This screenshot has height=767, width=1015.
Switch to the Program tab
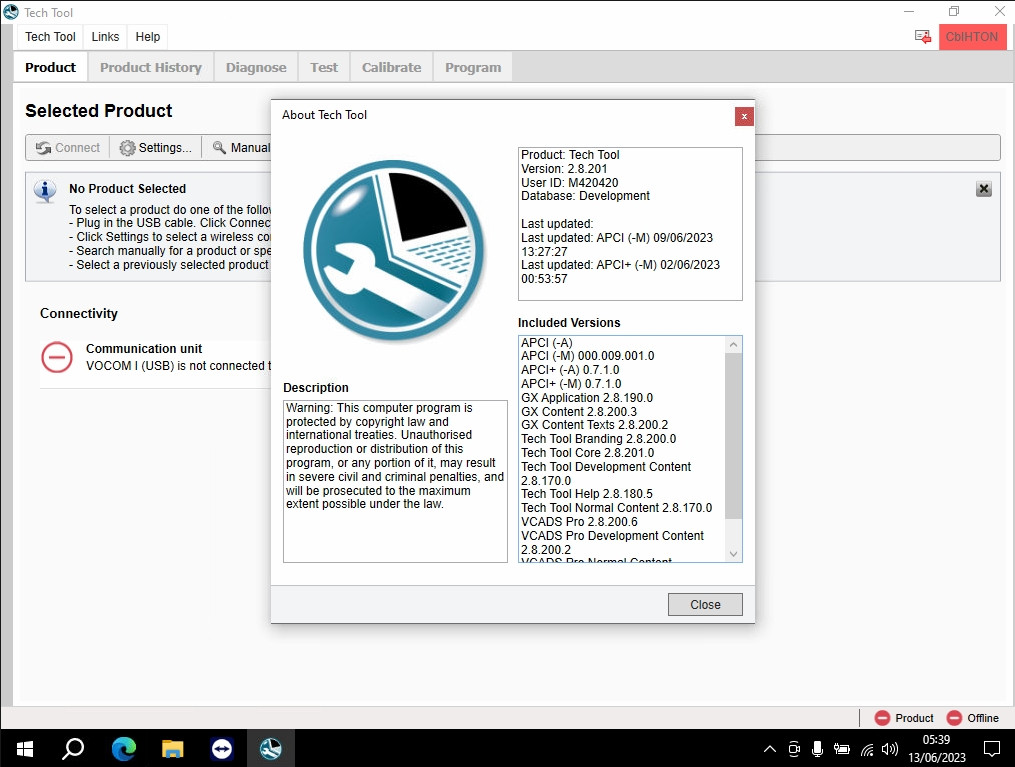tap(473, 67)
